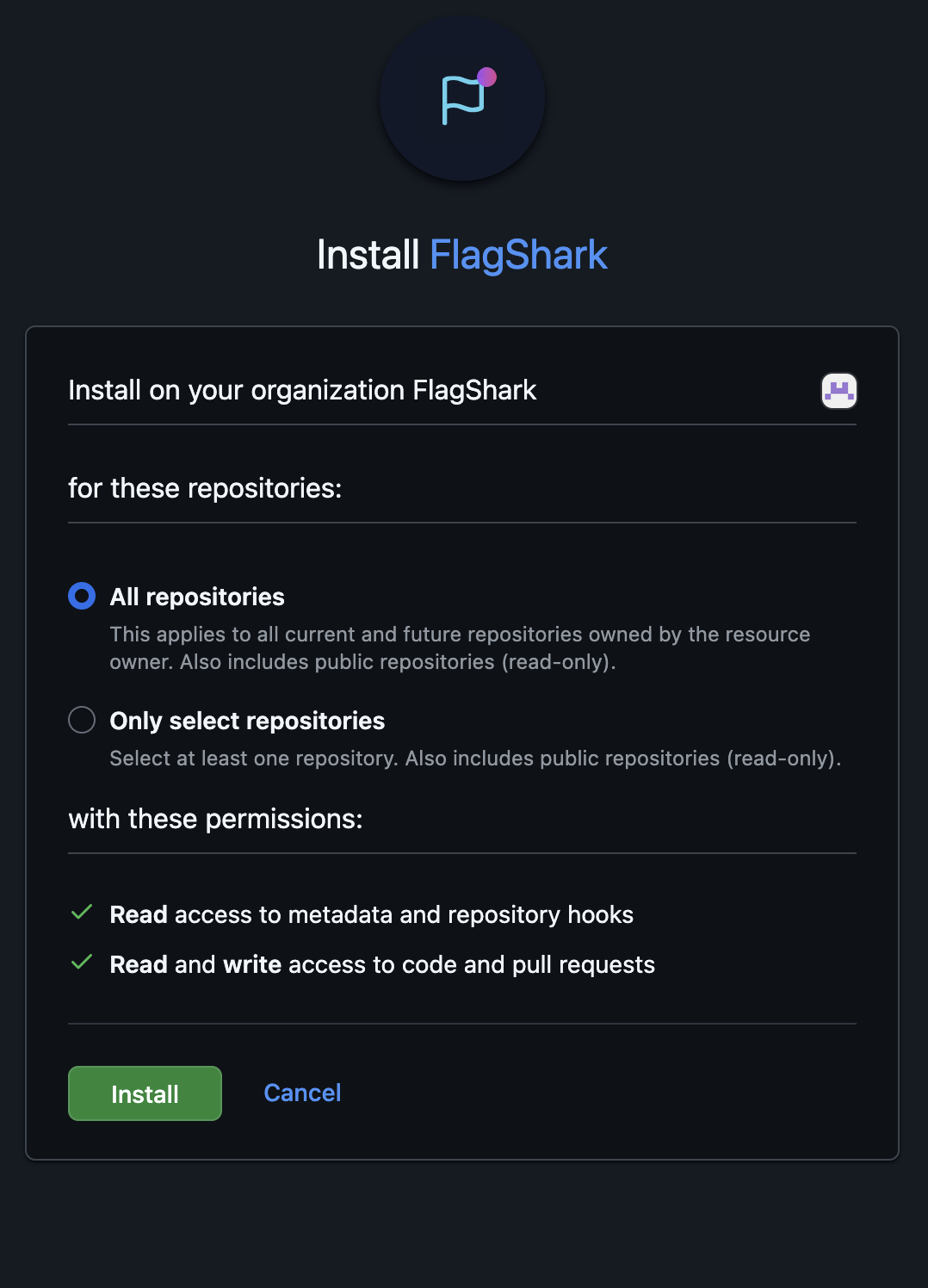Click the pink dot on the flag logo
The width and height of the screenshot is (928, 1288).
(x=489, y=77)
